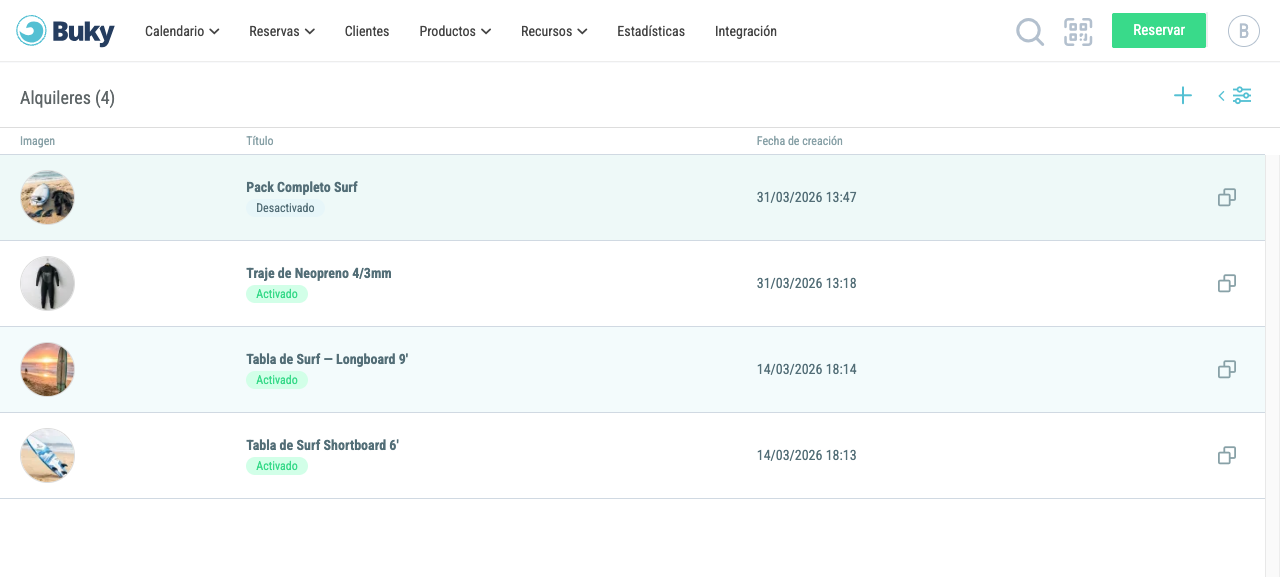Click the QR code scanner icon

1078,31
